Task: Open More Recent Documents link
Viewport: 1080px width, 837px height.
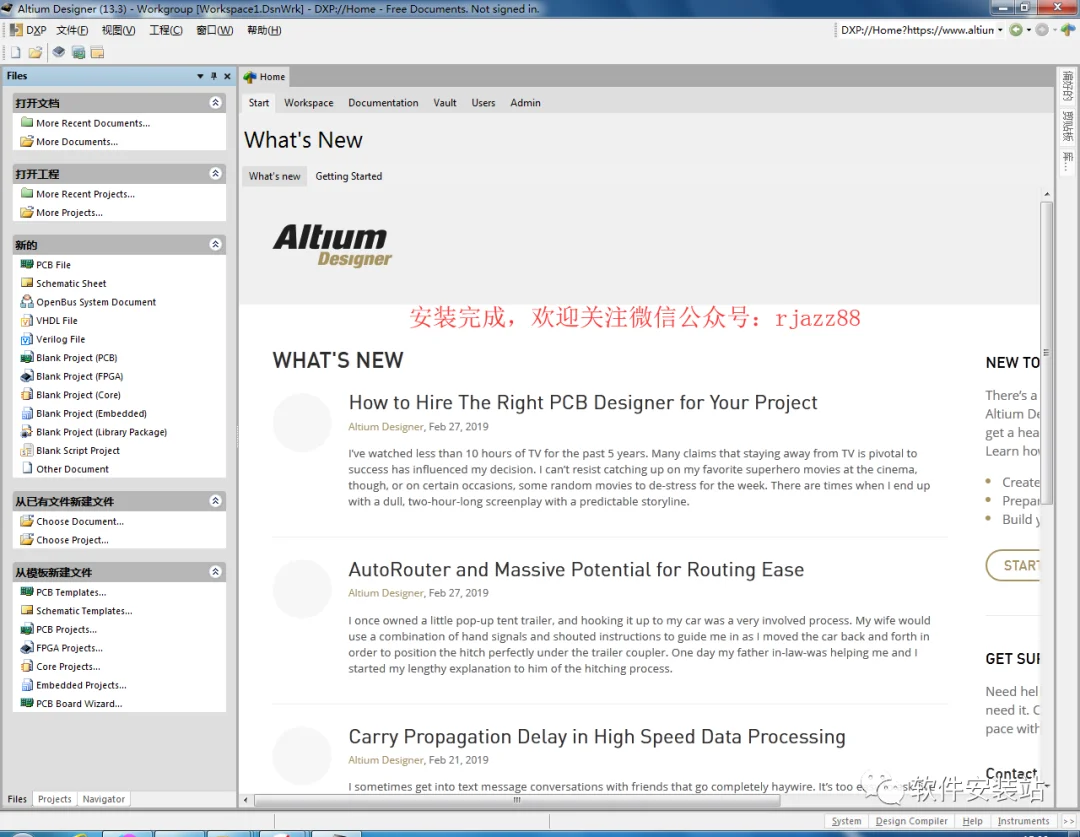Action: click(85, 123)
